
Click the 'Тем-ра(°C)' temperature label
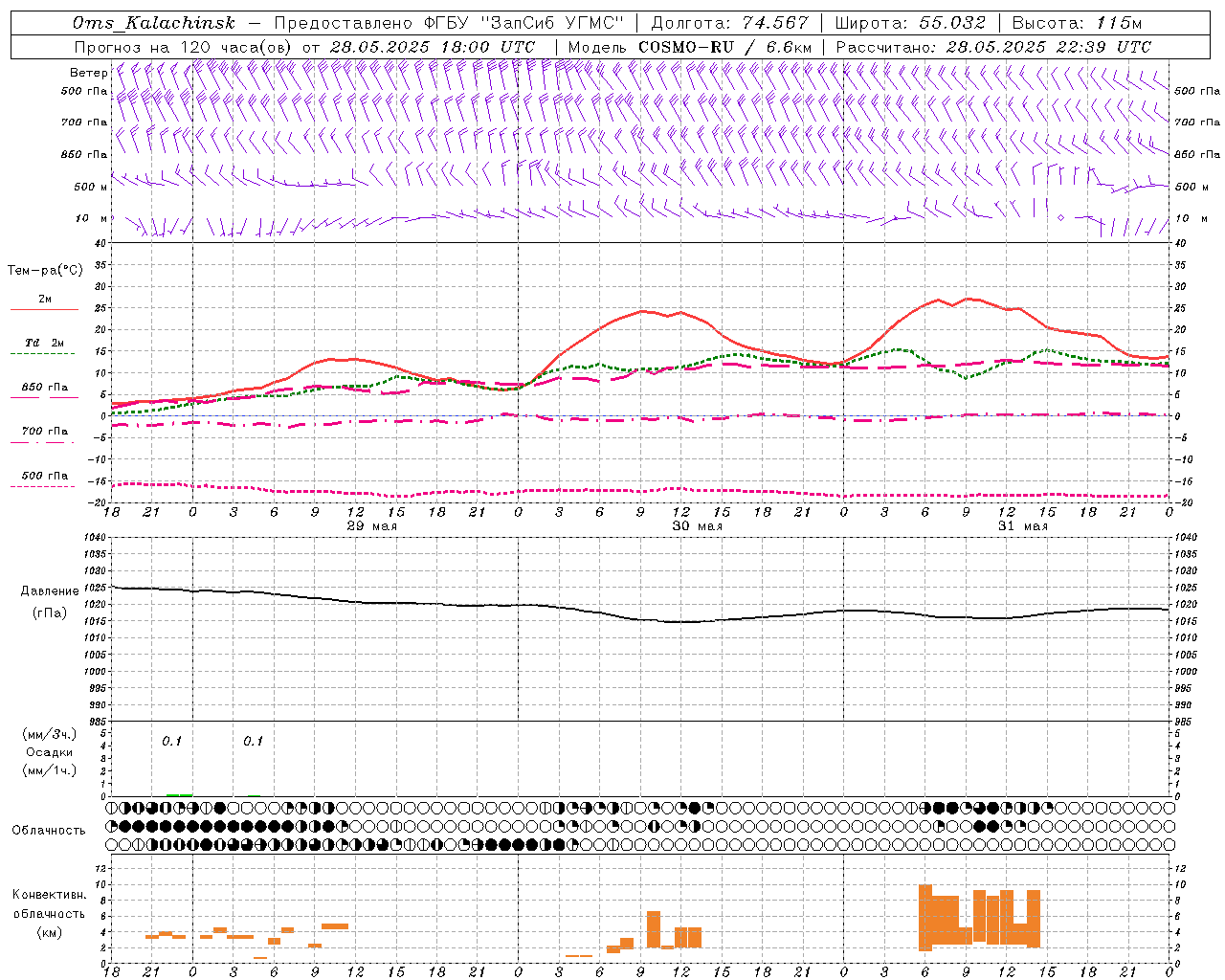45,270
